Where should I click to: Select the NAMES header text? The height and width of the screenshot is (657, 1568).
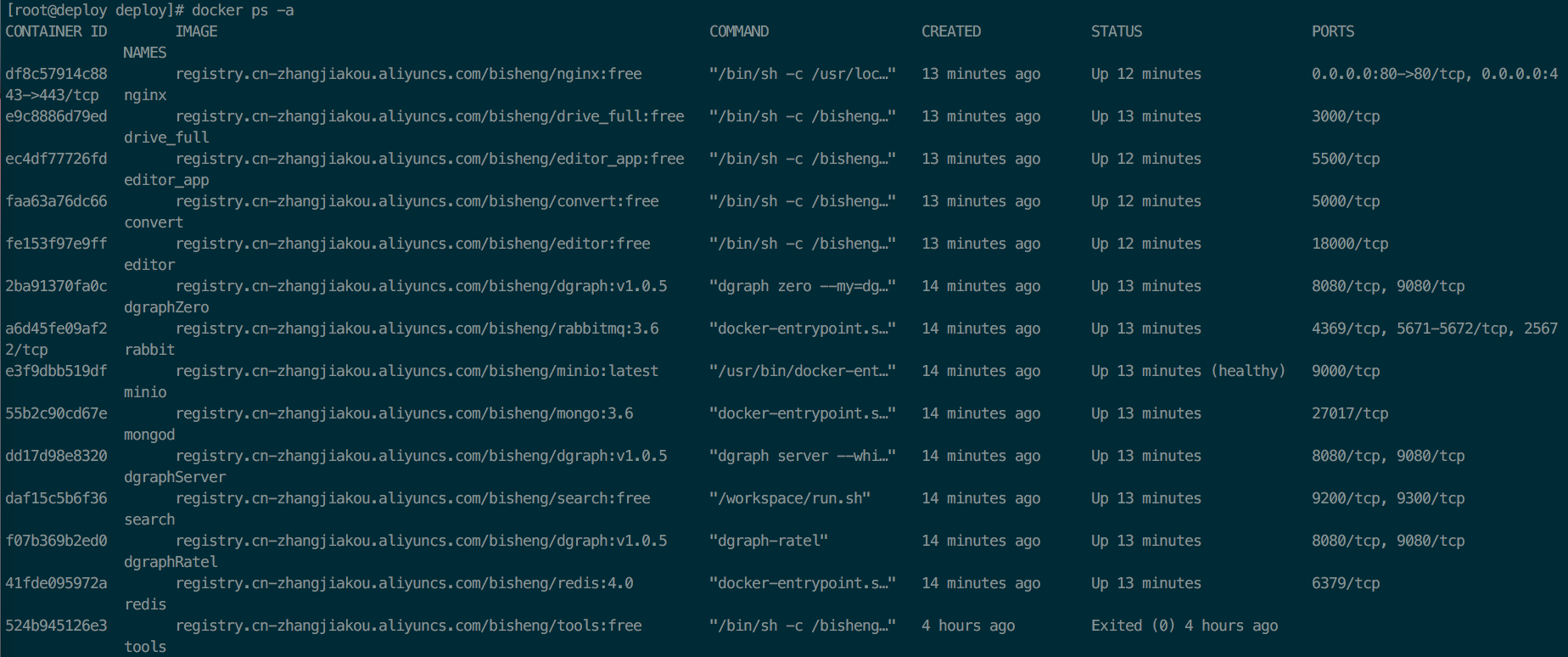point(145,53)
